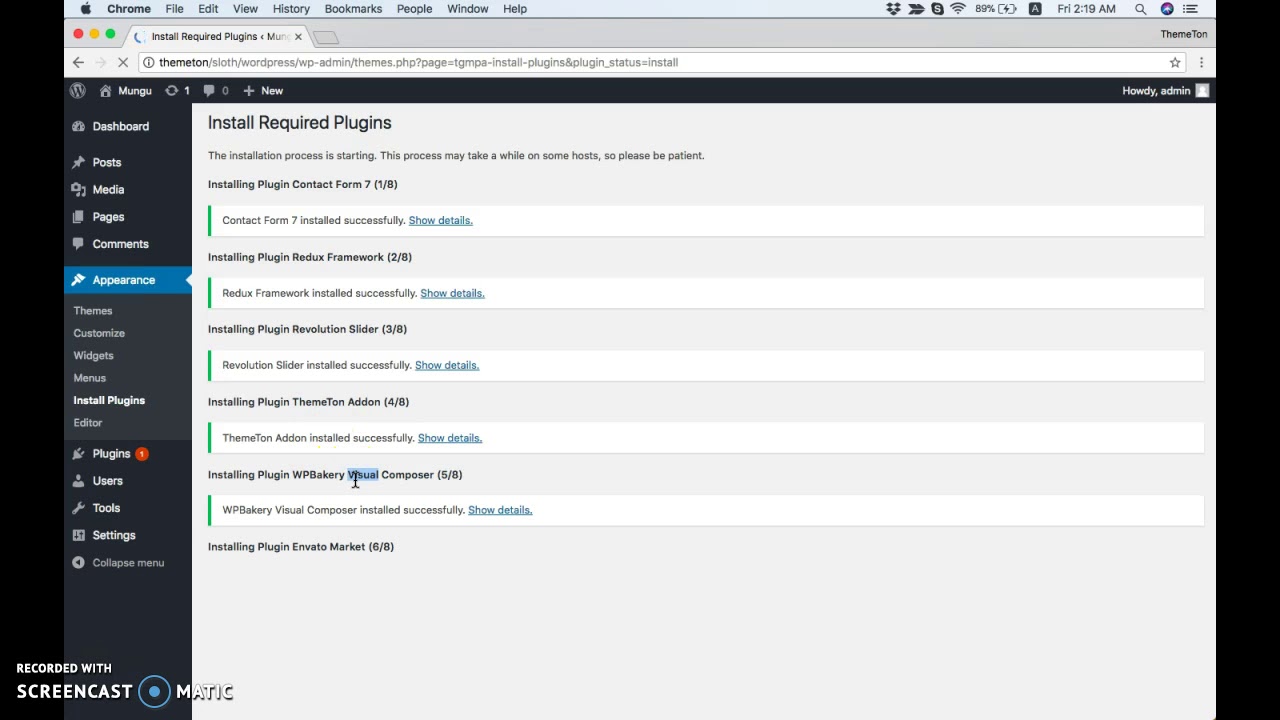The width and height of the screenshot is (1280, 720).
Task: Open Customize submenu item
Action: 99,333
